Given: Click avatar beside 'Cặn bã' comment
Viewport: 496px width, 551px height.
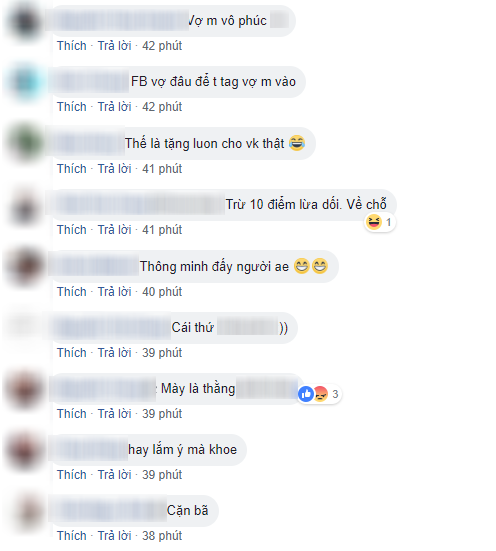Looking at the screenshot, I should 25,511.
